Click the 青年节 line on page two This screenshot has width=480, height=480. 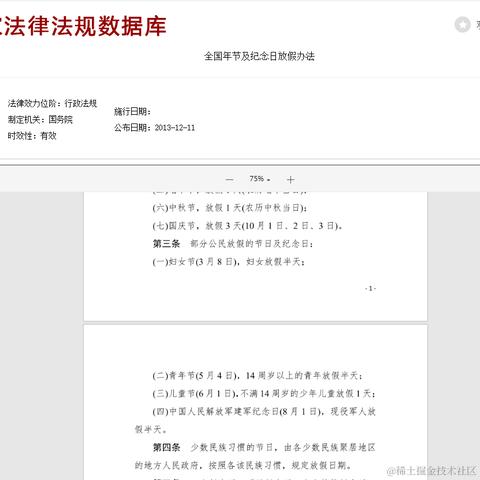pos(258,376)
